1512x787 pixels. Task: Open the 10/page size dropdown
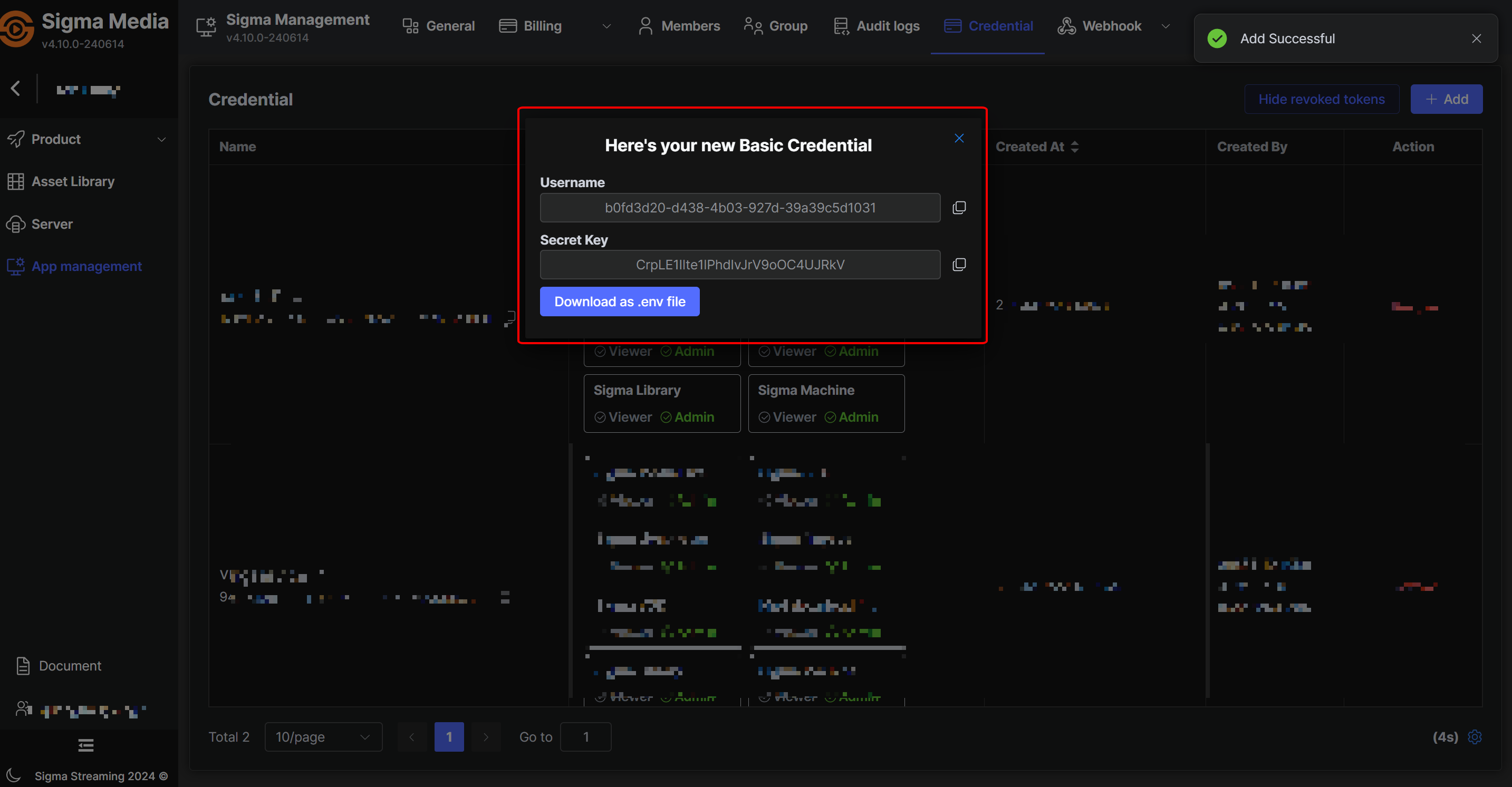tap(323, 736)
